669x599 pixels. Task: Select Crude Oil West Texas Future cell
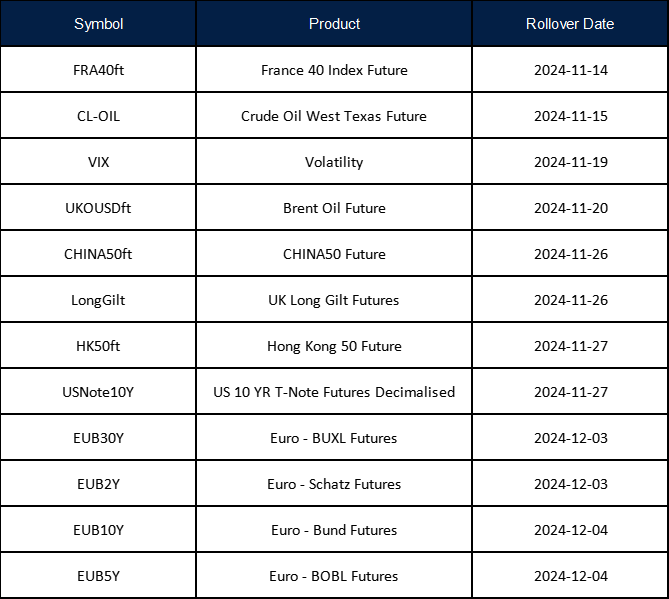(x=334, y=116)
